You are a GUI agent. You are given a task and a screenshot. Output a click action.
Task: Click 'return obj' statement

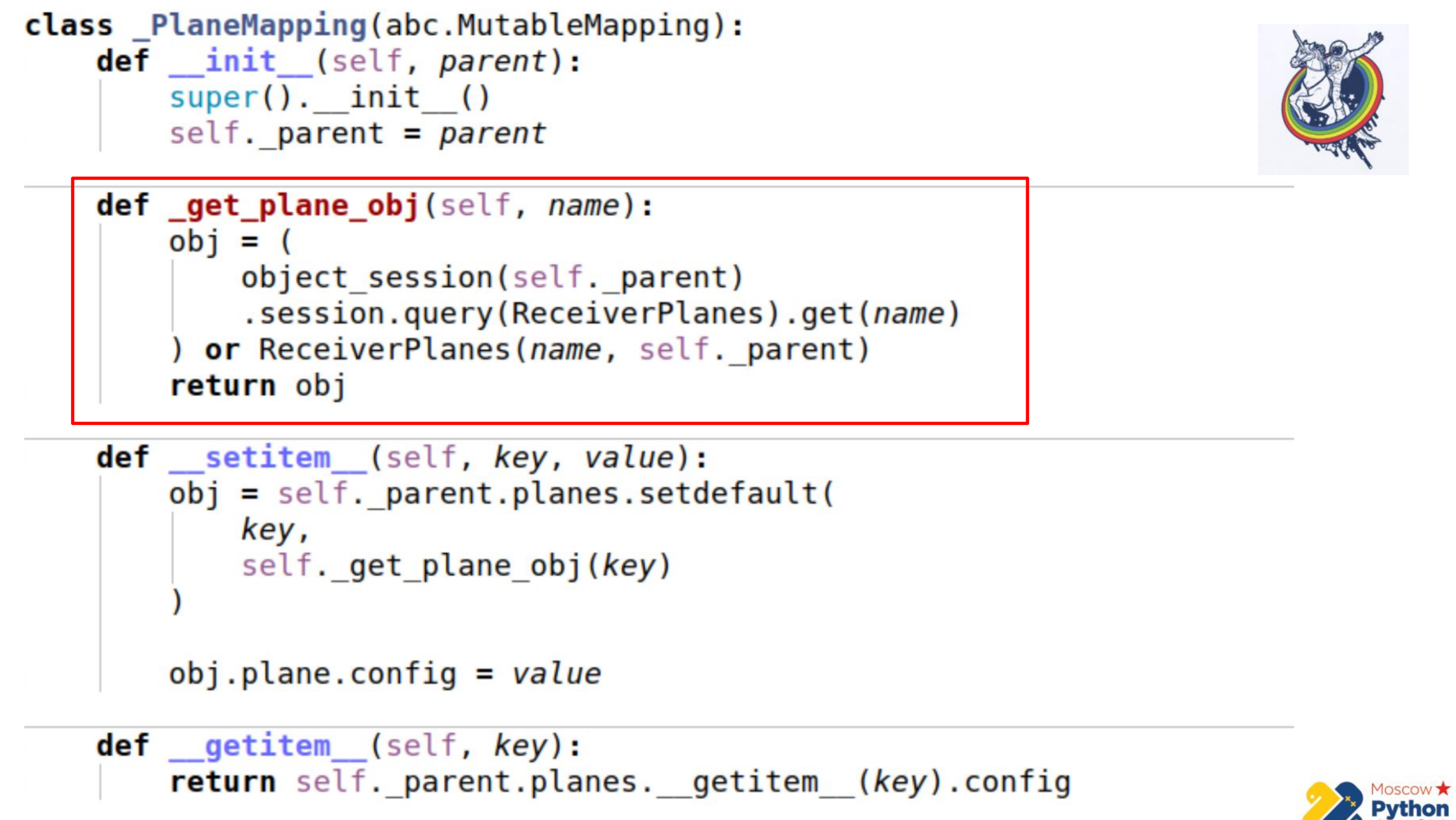[x=258, y=386]
